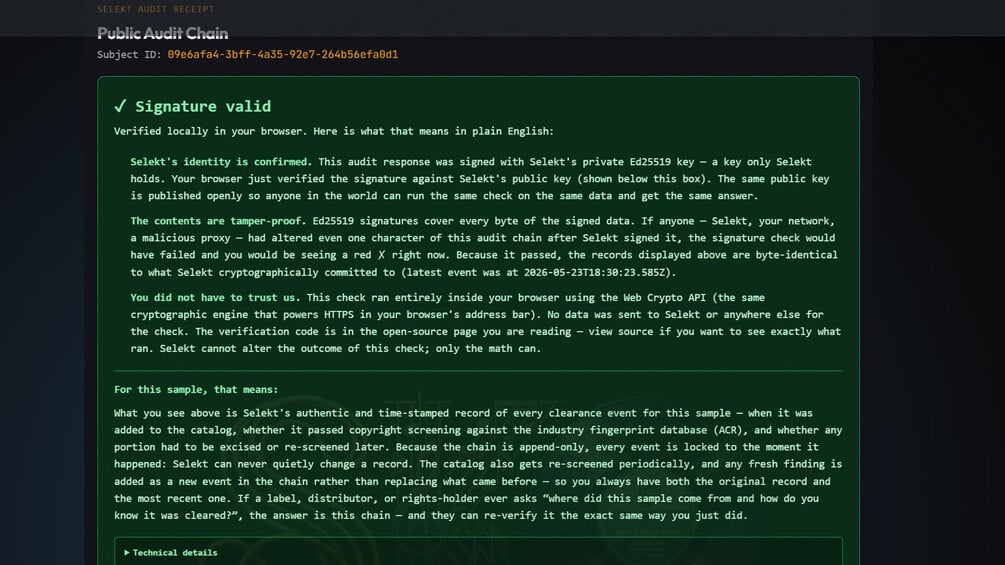Image resolution: width=1005 pixels, height=565 pixels.
Task: Click the SELEKT AUDIT RECEIPT label
Action: [156, 9]
